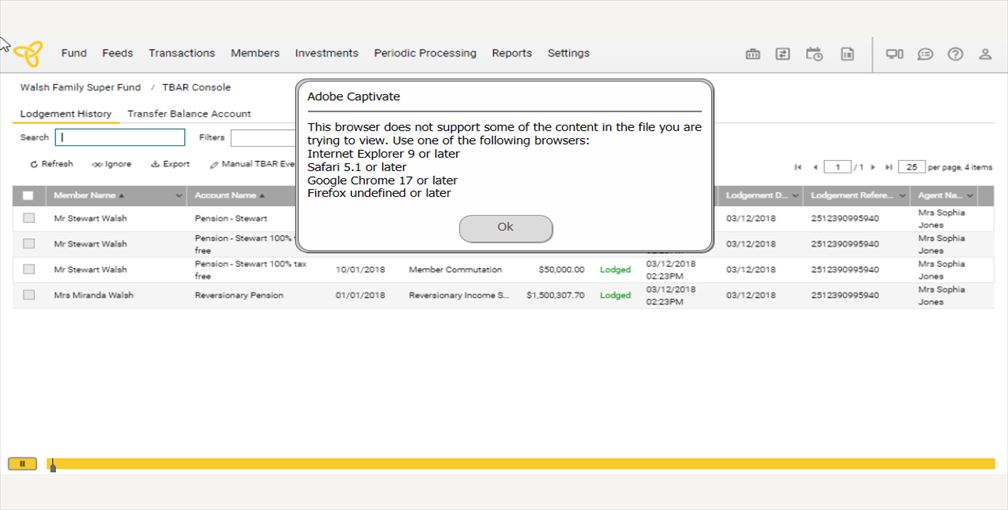Toggle the select-all header checkbox
The image size is (1008, 510).
coord(28,196)
